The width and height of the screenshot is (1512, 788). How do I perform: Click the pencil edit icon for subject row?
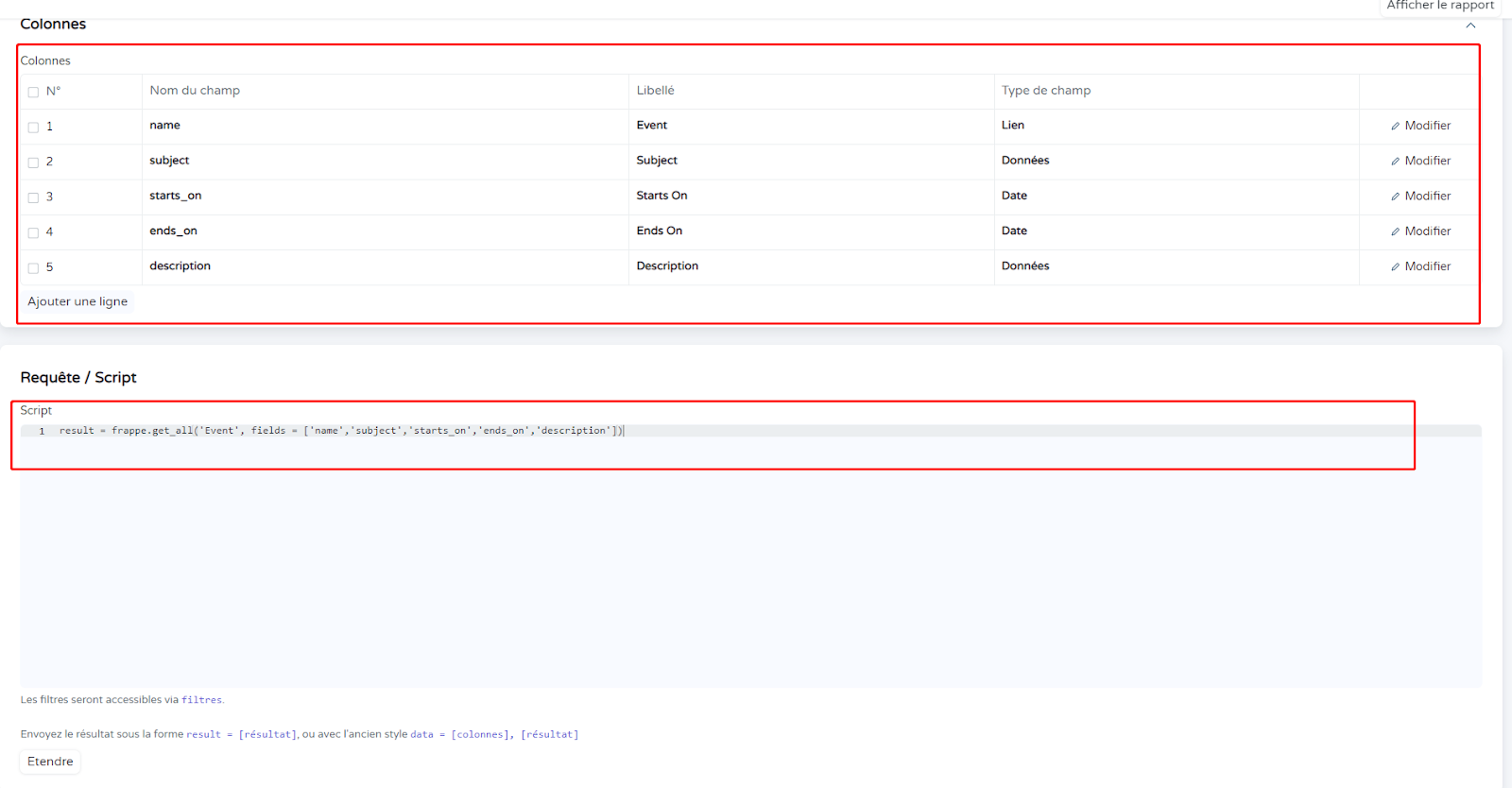pos(1395,162)
